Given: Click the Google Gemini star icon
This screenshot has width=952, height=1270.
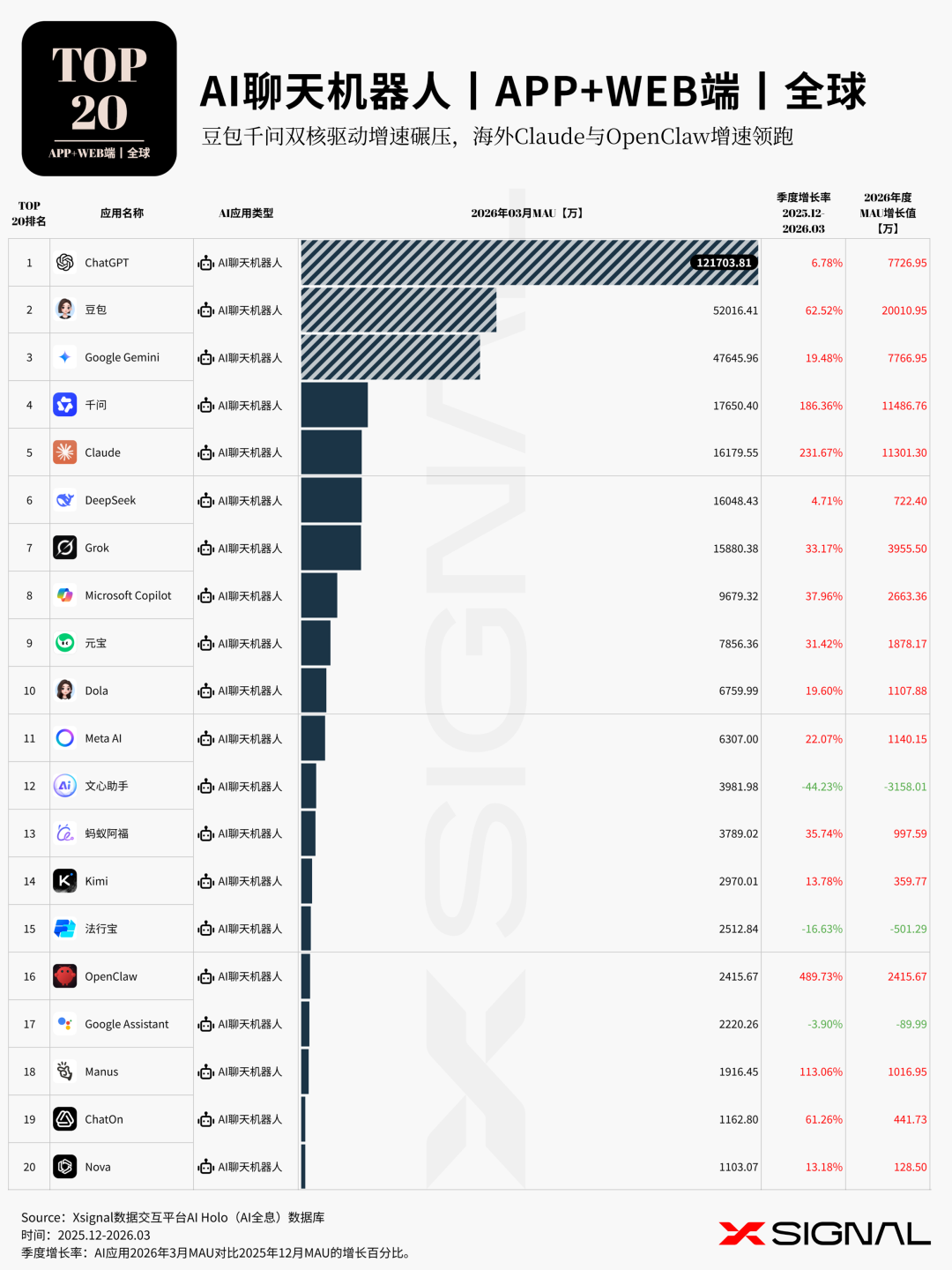Looking at the screenshot, I should coord(64,357).
